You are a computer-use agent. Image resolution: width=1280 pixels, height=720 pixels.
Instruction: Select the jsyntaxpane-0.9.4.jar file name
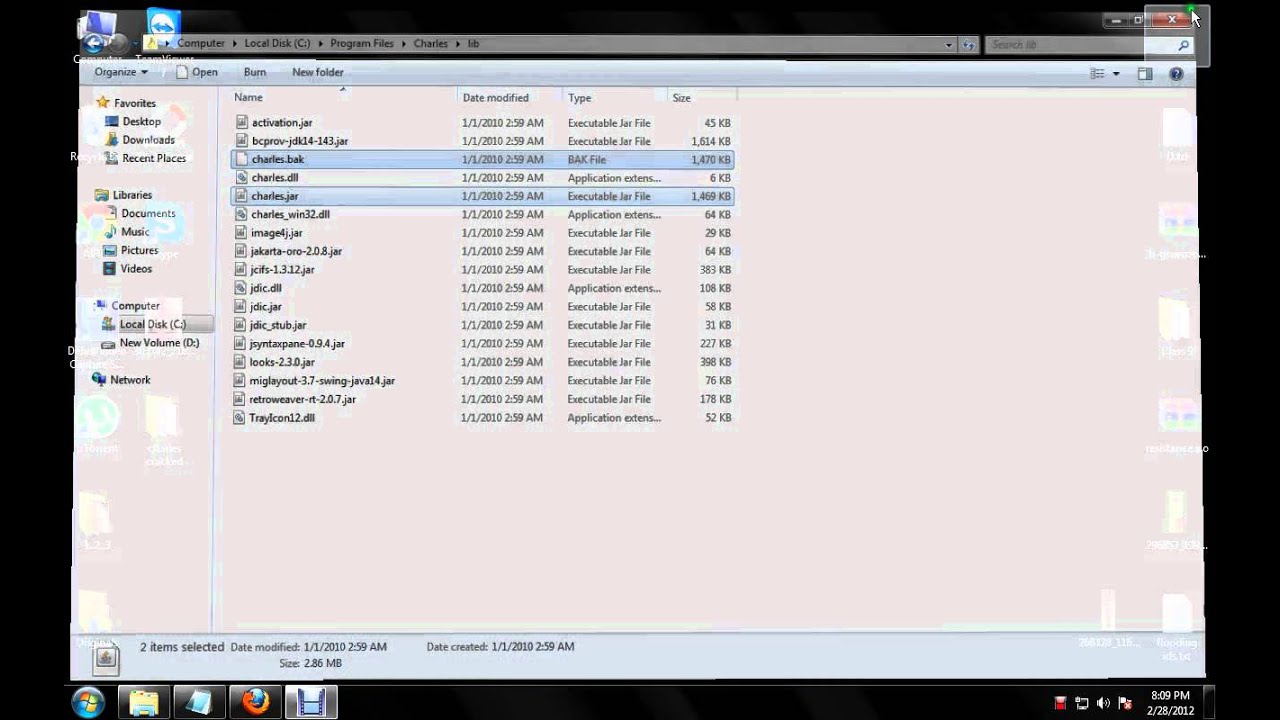297,343
